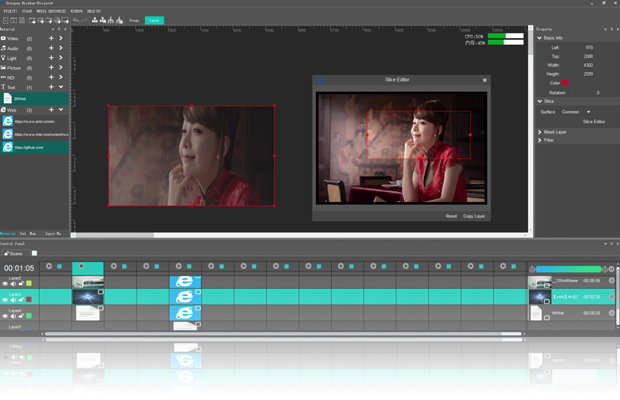This screenshot has width=620, height=400.
Task: Click the first align-layers toolbar icon
Action: pyautogui.click(x=95, y=20)
